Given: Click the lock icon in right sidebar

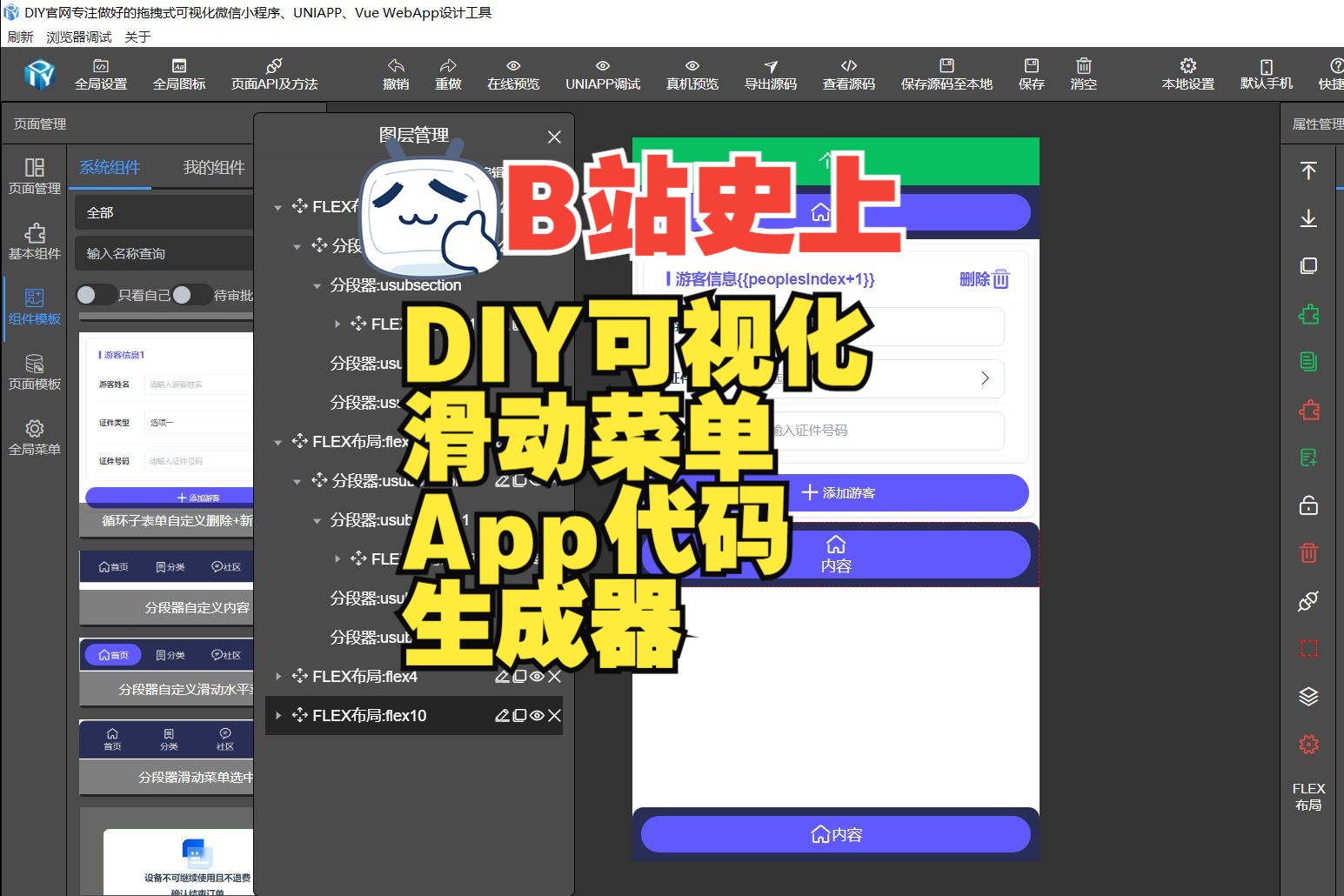Looking at the screenshot, I should pos(1308,505).
